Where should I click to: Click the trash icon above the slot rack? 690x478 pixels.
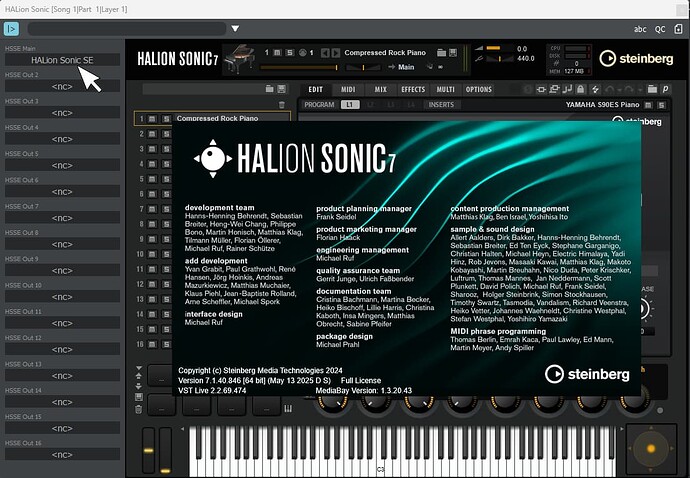(x=282, y=105)
